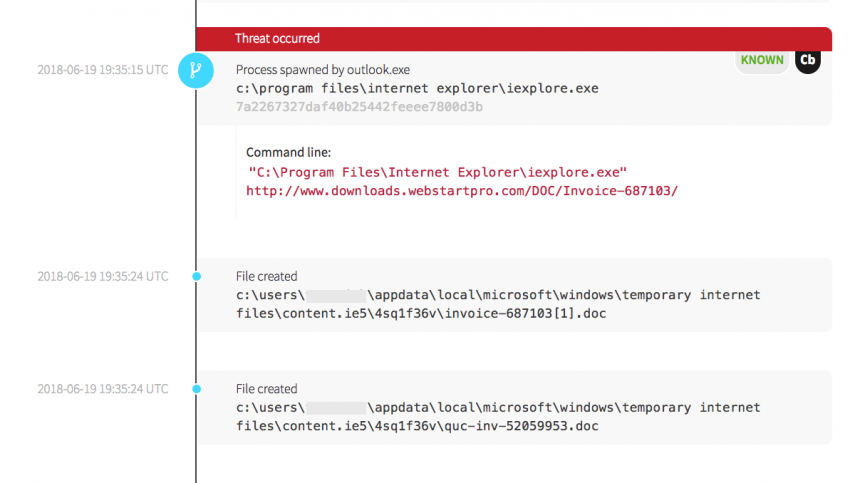Viewport: 865px width, 483px height.
Task: Click timeline dot for quc-inv-52059953.doc event
Action: click(x=196, y=389)
